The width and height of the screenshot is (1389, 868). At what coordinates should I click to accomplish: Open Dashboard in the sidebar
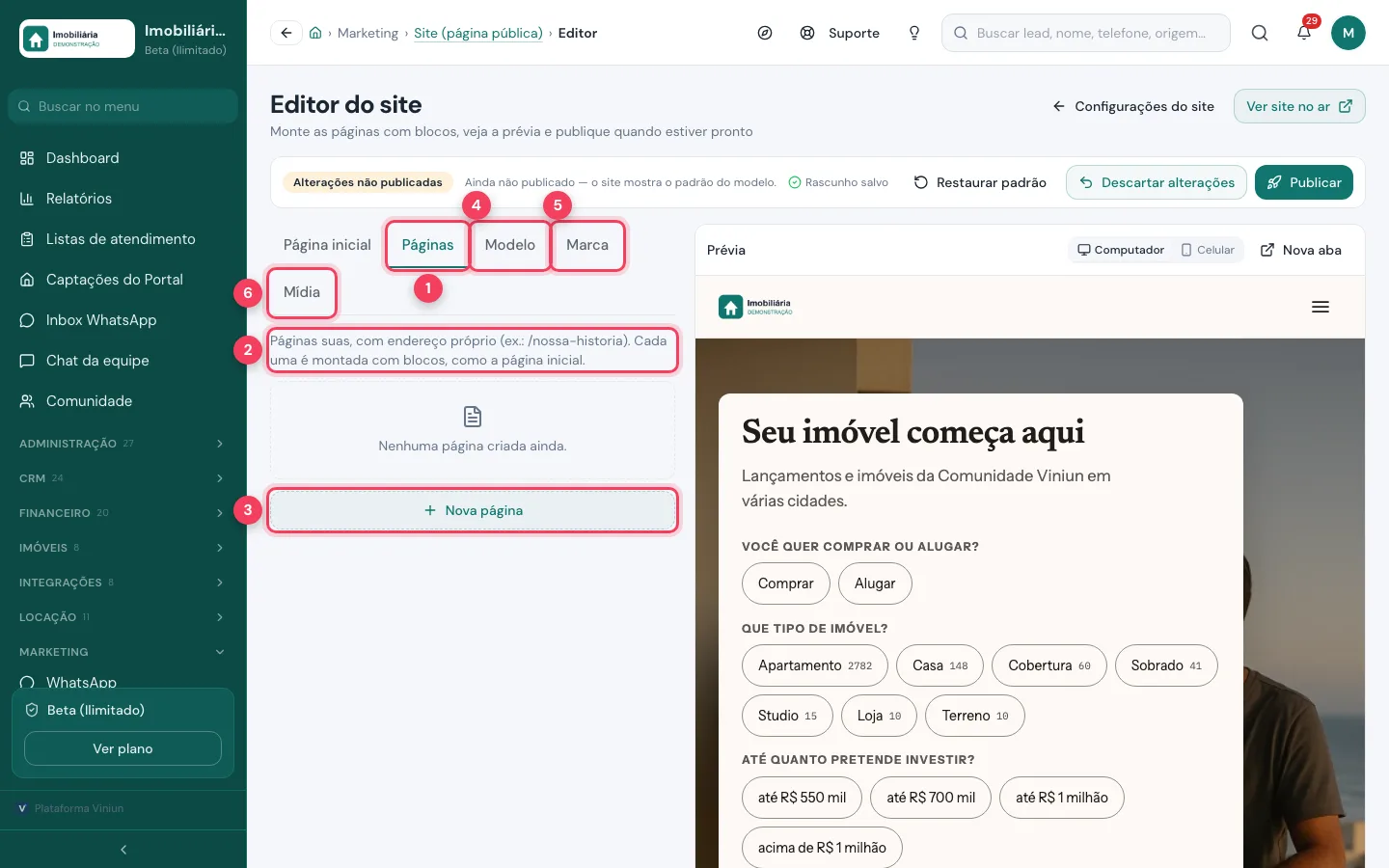click(123, 158)
